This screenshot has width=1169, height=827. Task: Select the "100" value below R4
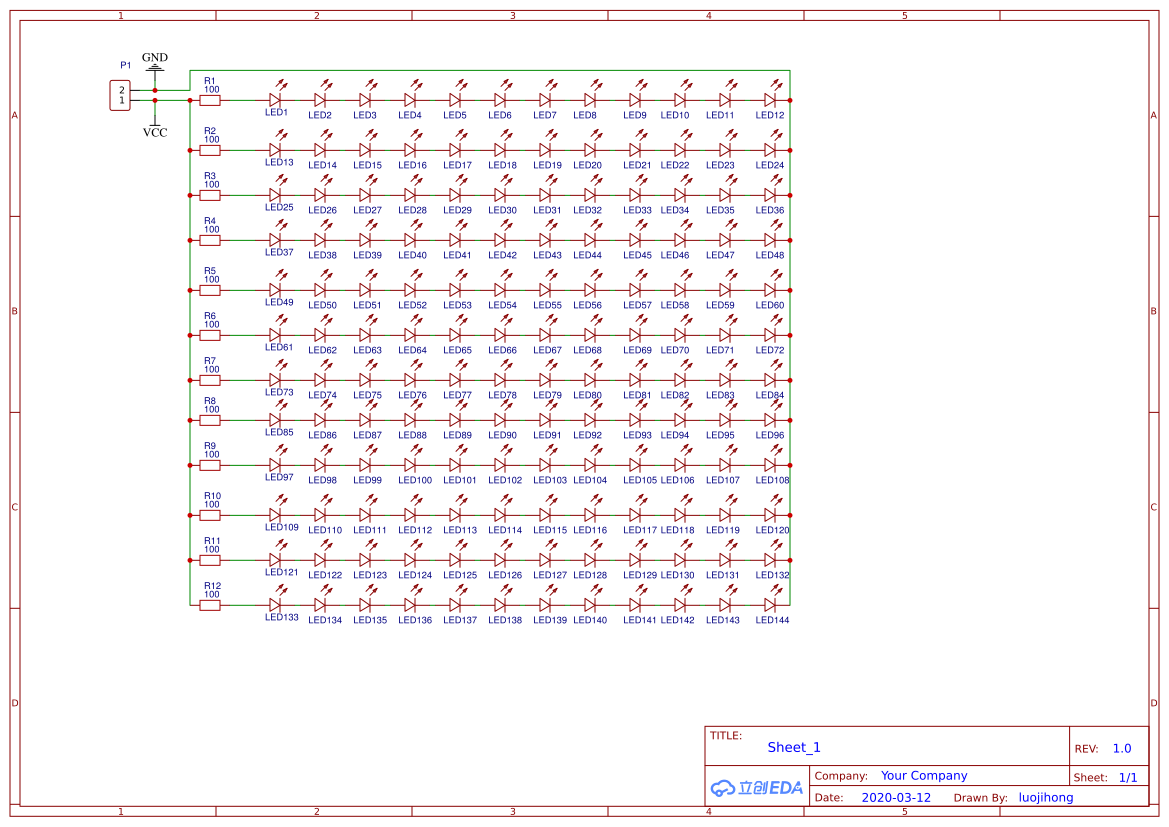[x=212, y=230]
